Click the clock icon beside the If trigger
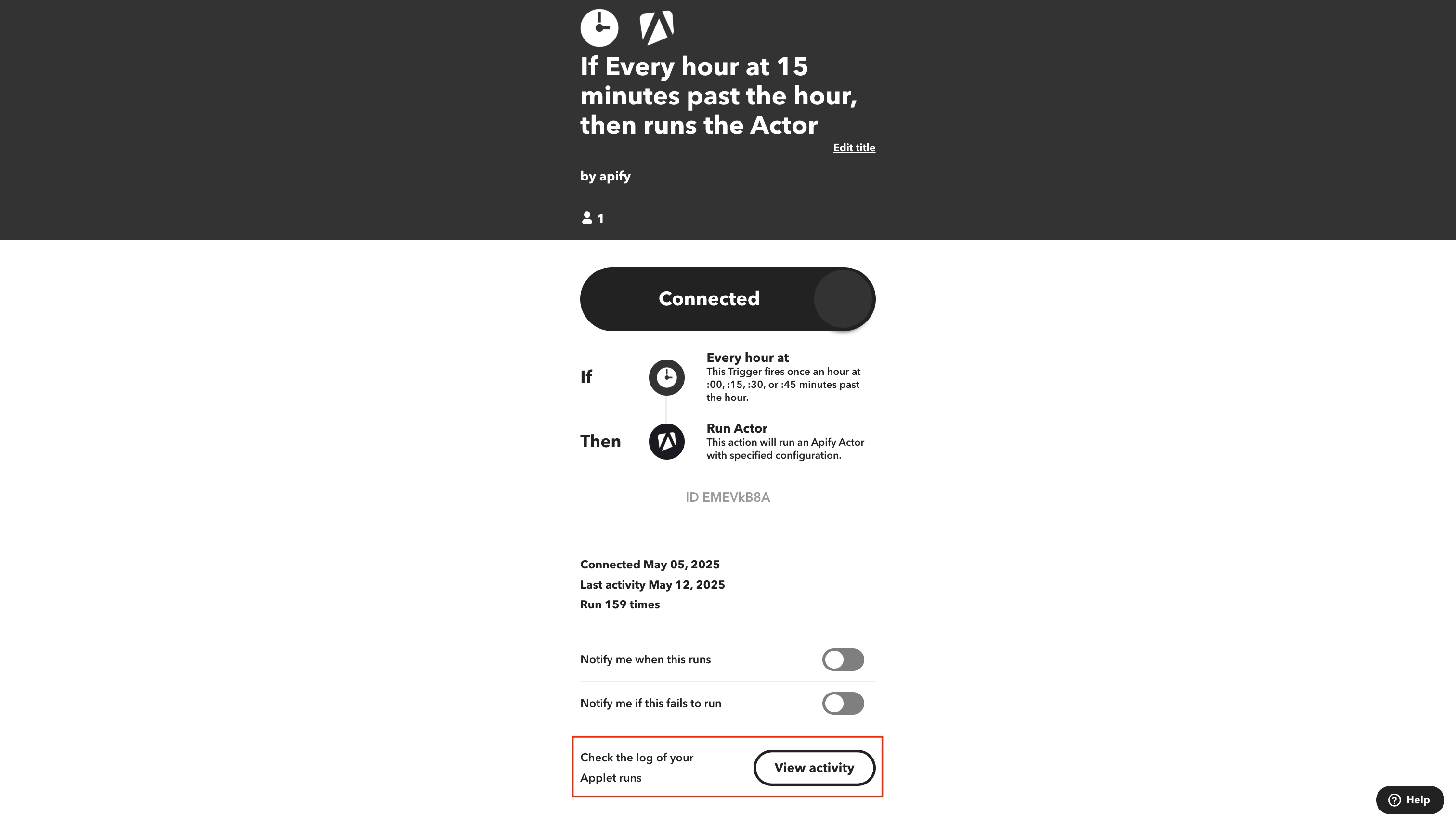 667,377
